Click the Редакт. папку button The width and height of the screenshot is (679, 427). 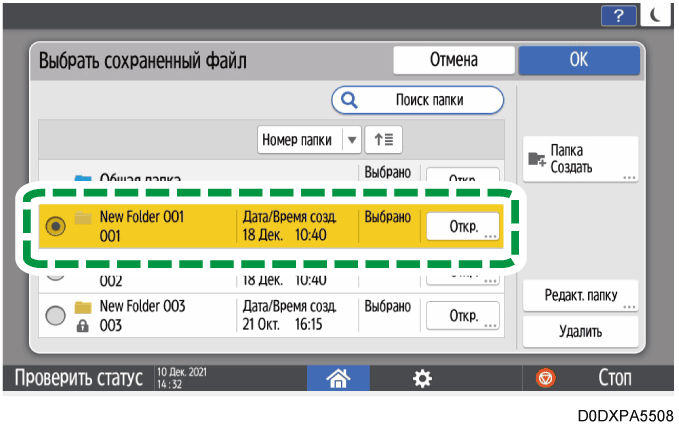tap(580, 297)
